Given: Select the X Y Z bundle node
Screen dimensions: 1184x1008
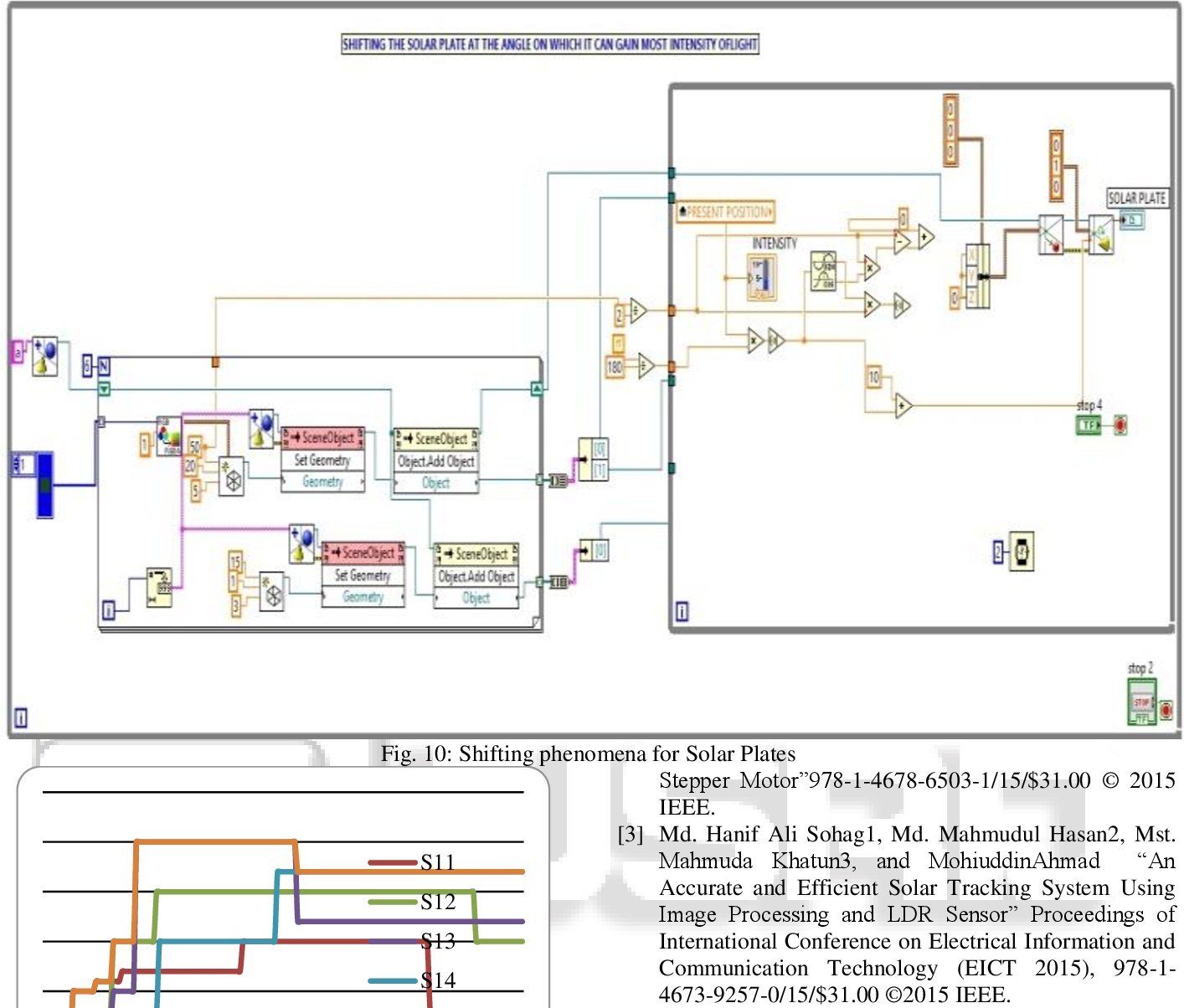Looking at the screenshot, I should tap(977, 276).
